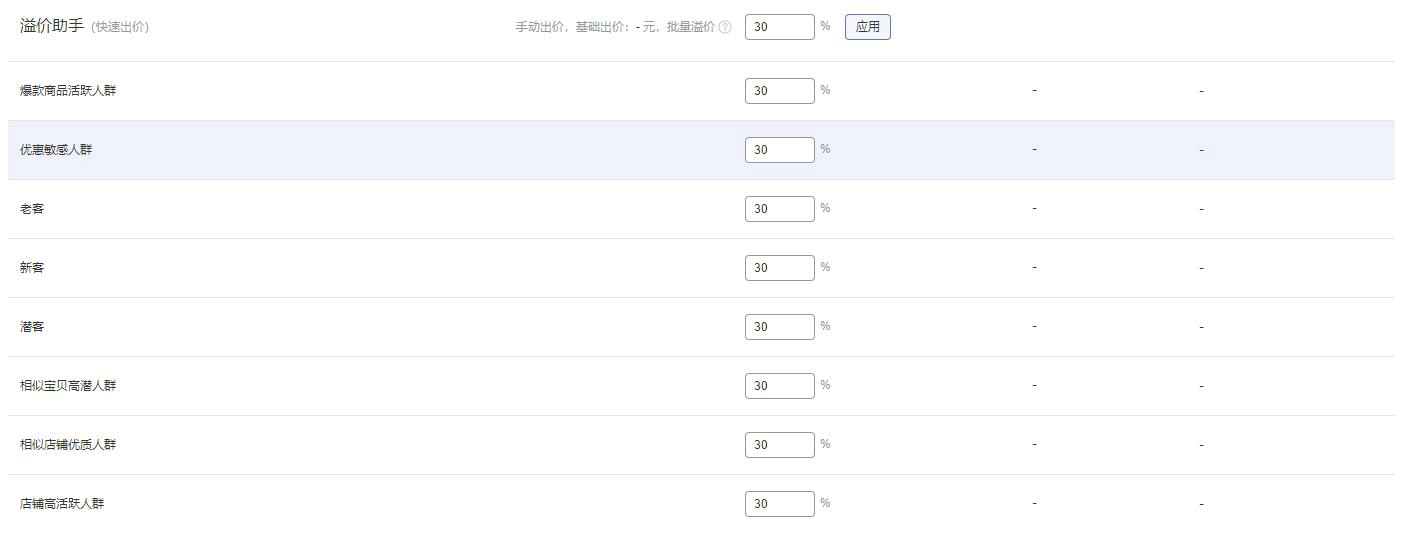
Task: Click the 老客 audience label
Action: click(32, 209)
